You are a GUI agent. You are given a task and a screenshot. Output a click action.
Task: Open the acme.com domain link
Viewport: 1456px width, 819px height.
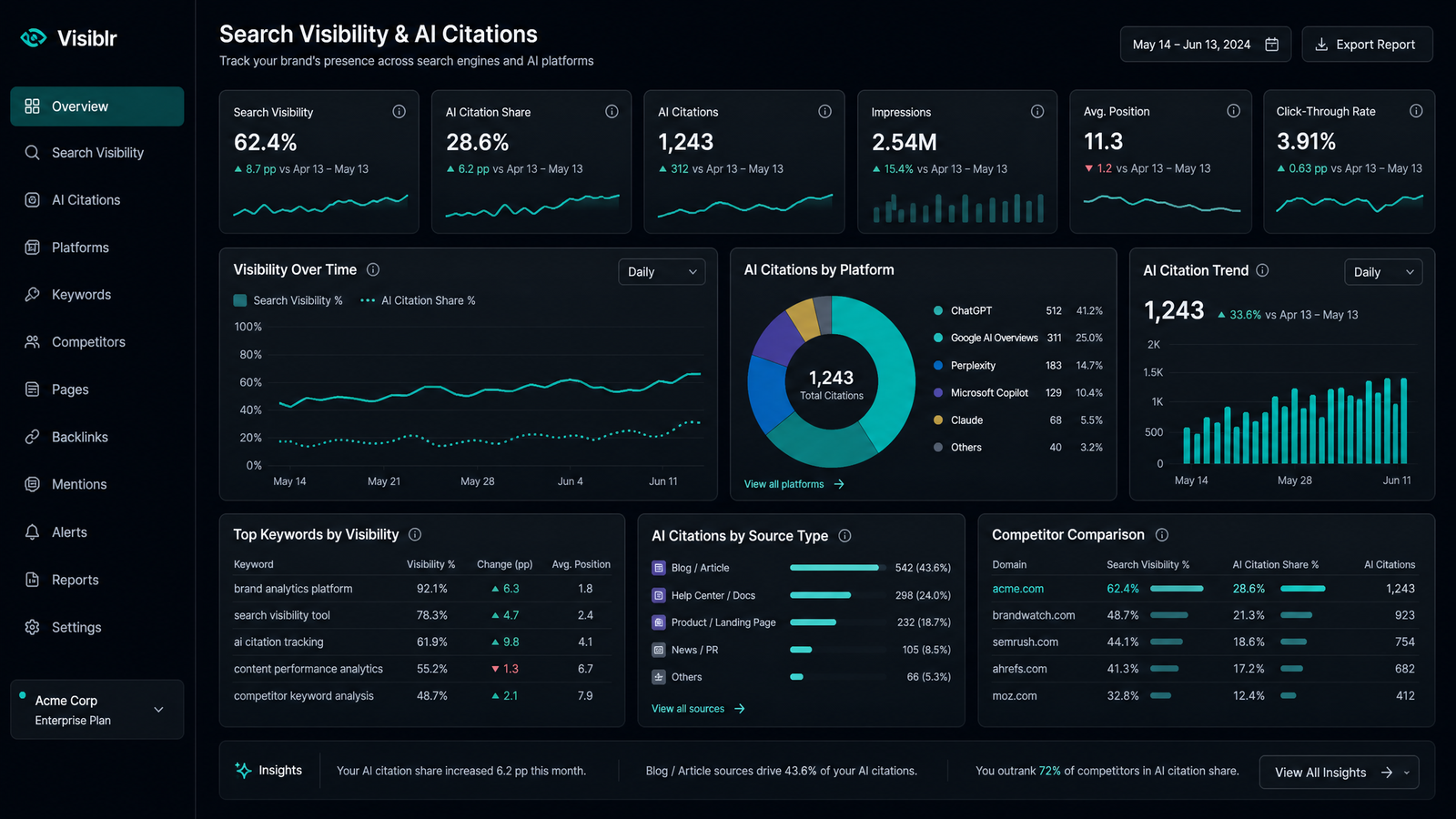(1017, 589)
